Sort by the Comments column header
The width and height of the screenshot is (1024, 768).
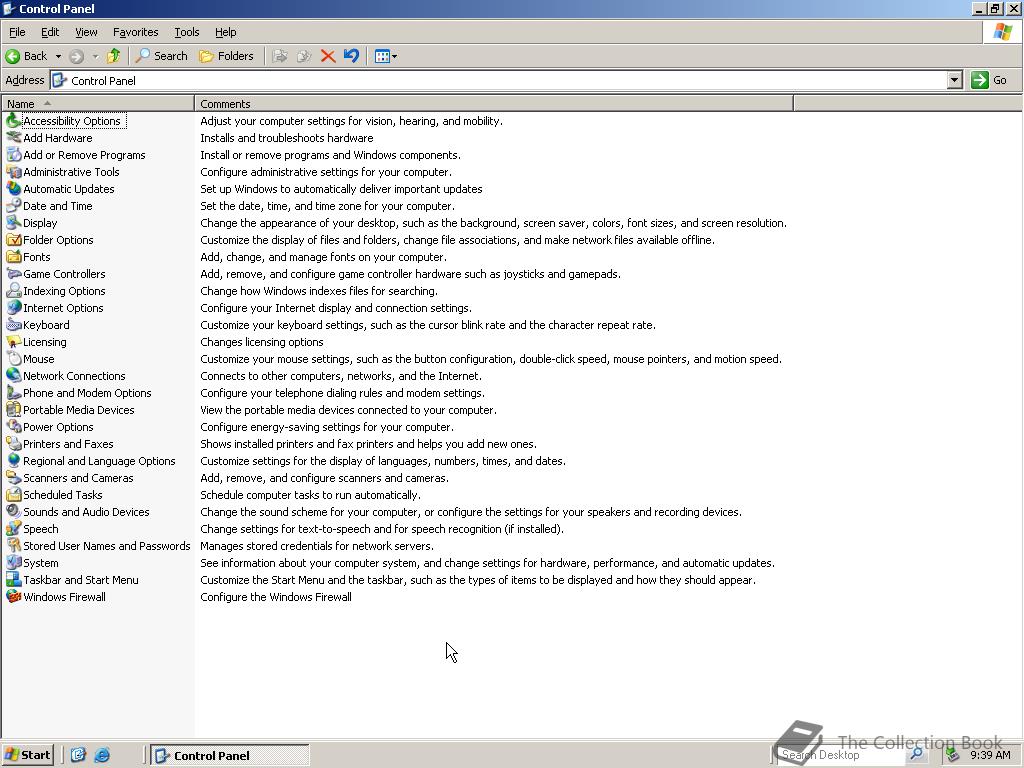tap(494, 103)
